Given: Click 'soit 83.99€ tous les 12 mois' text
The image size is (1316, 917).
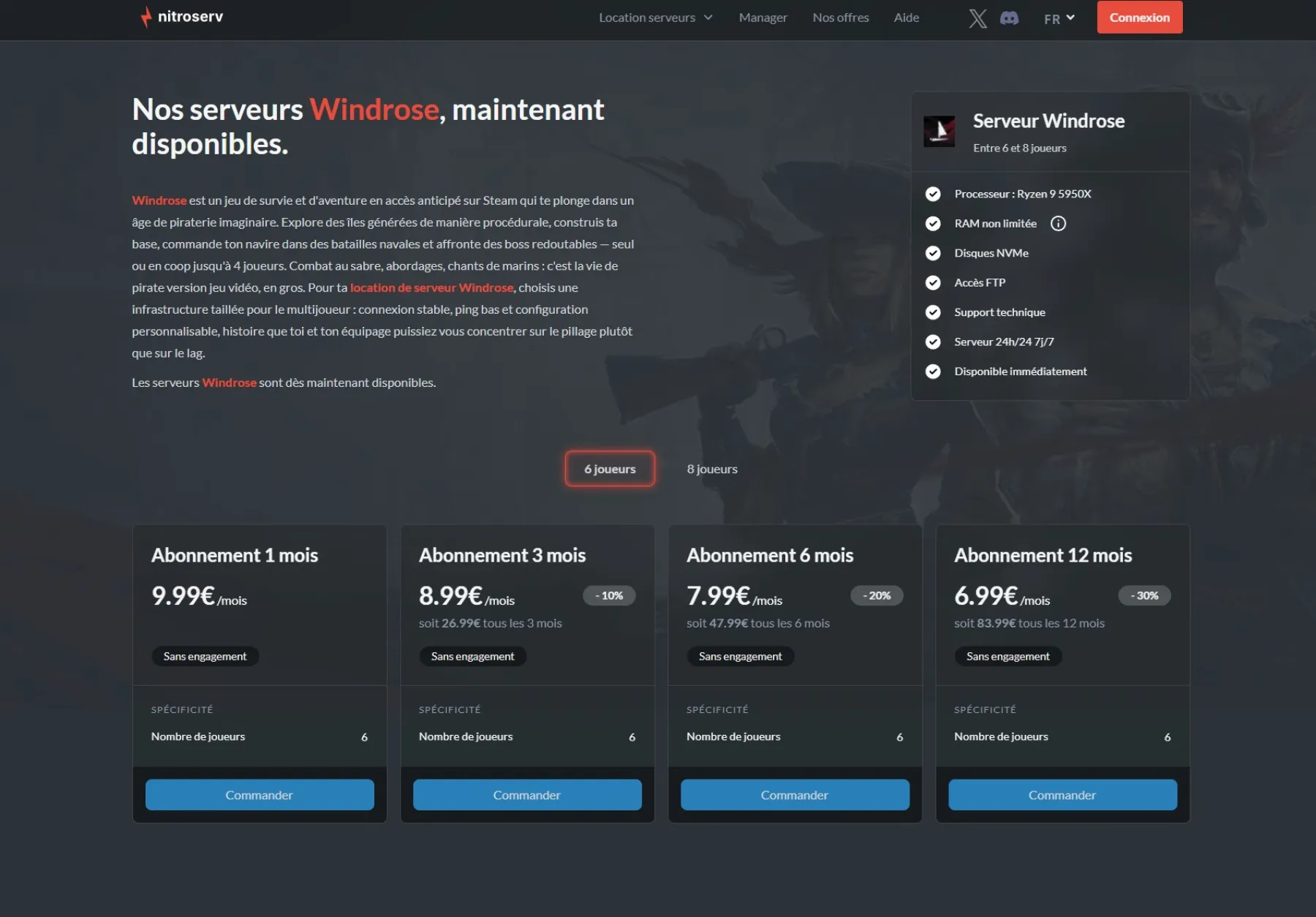Looking at the screenshot, I should (x=1029, y=623).
